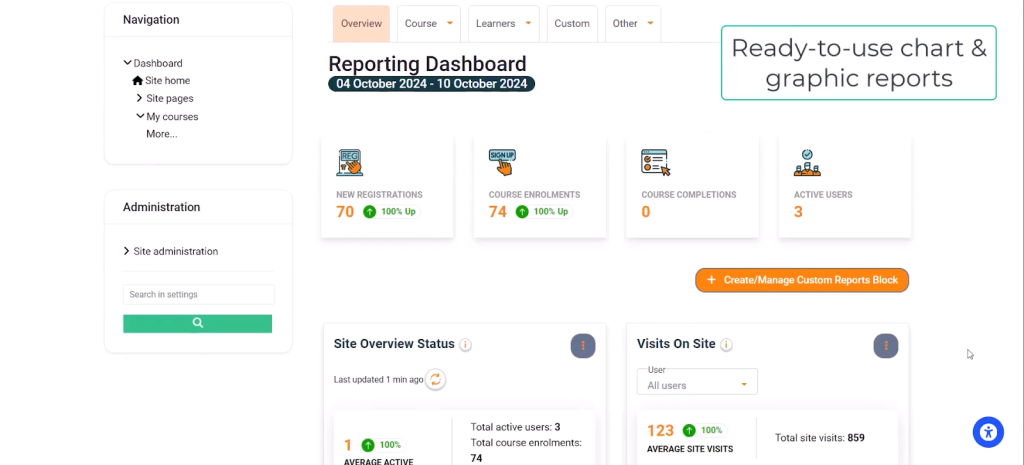This screenshot has height=465, width=1024.
Task: Click the New Registrations card icon
Action: [349, 163]
